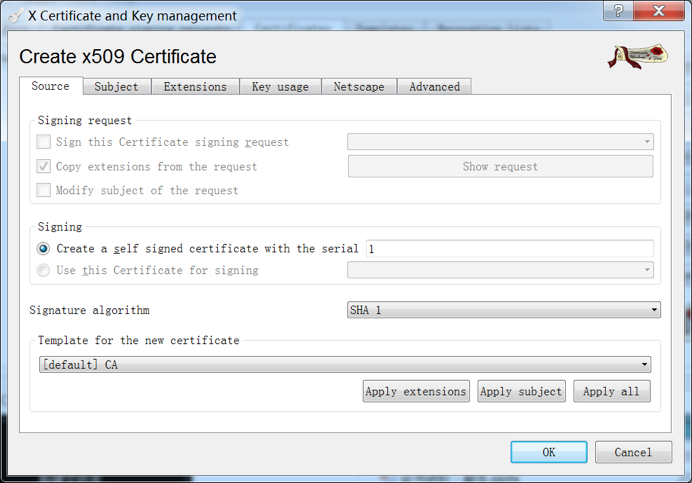Click the app icon in the title bar
Viewport: 692px width, 483px height.
pyautogui.click(x=15, y=16)
